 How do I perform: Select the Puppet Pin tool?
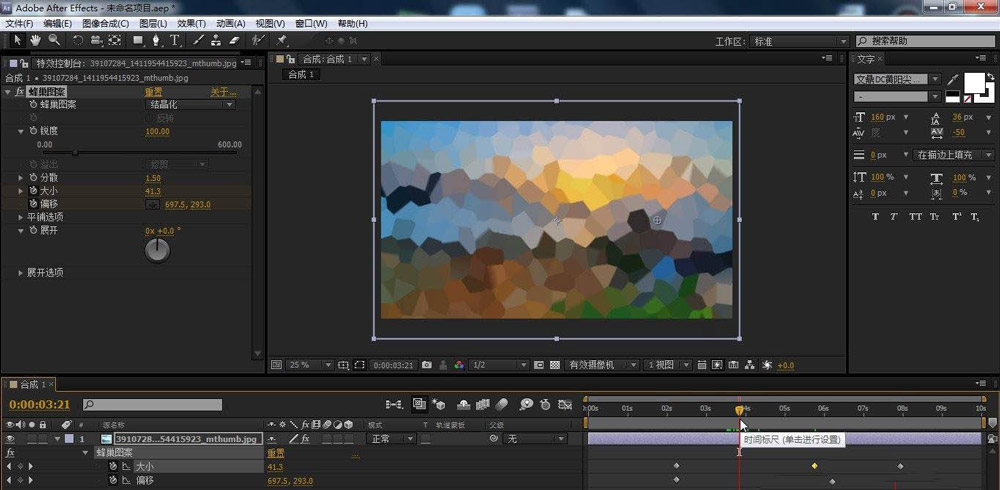[x=282, y=41]
